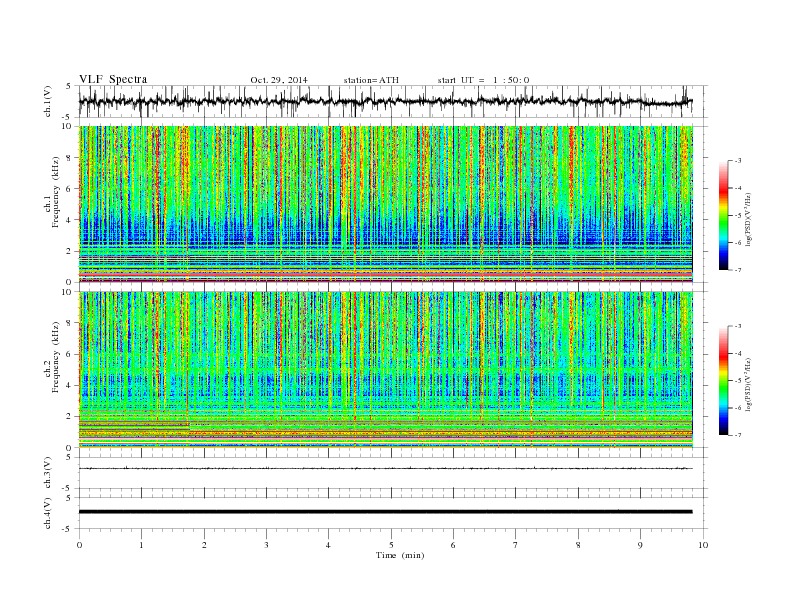Click the ch.3 flat waveform trace
Screen dimensions: 792x612
coord(385,469)
